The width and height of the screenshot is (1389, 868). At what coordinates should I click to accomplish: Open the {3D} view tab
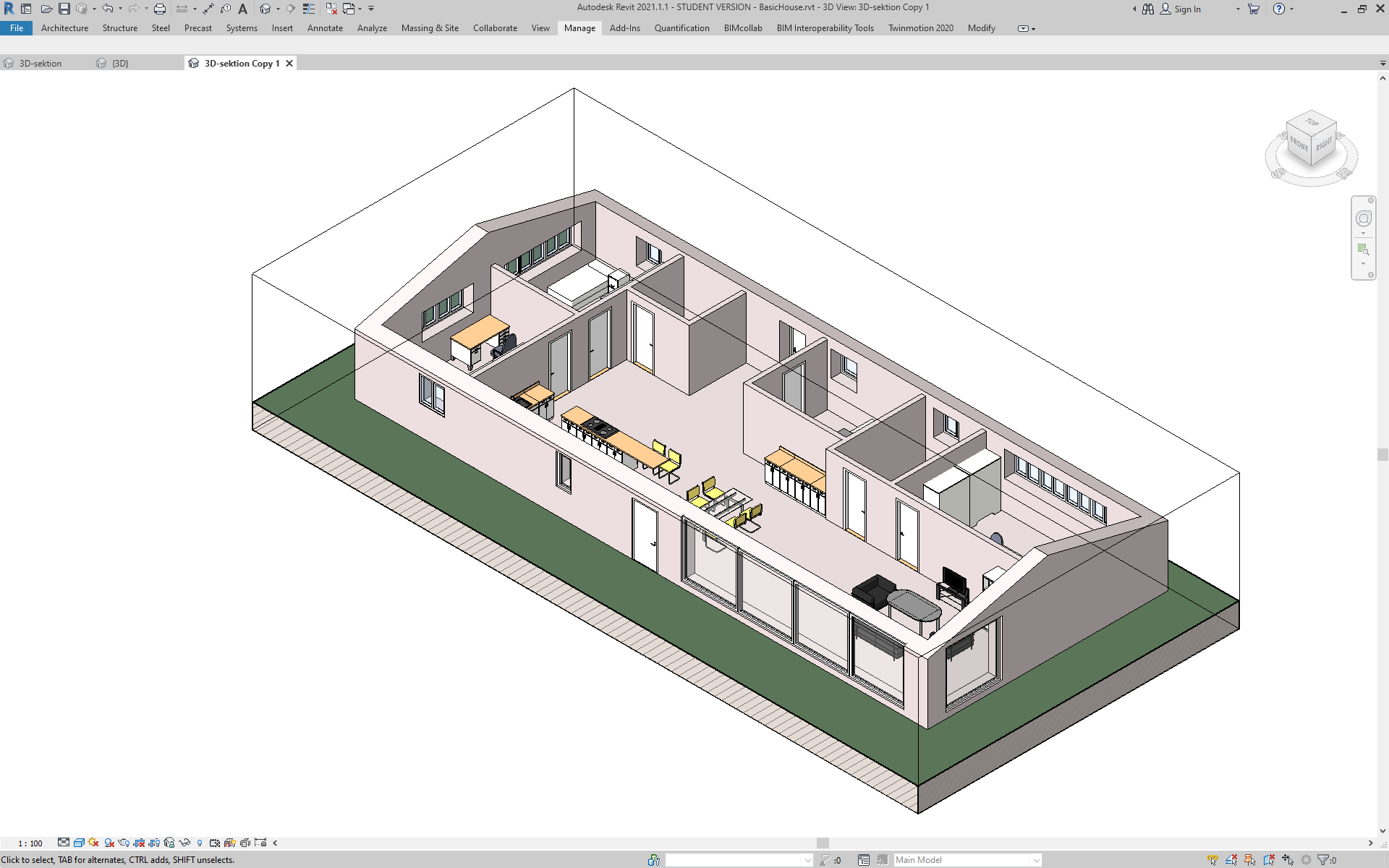(119, 63)
